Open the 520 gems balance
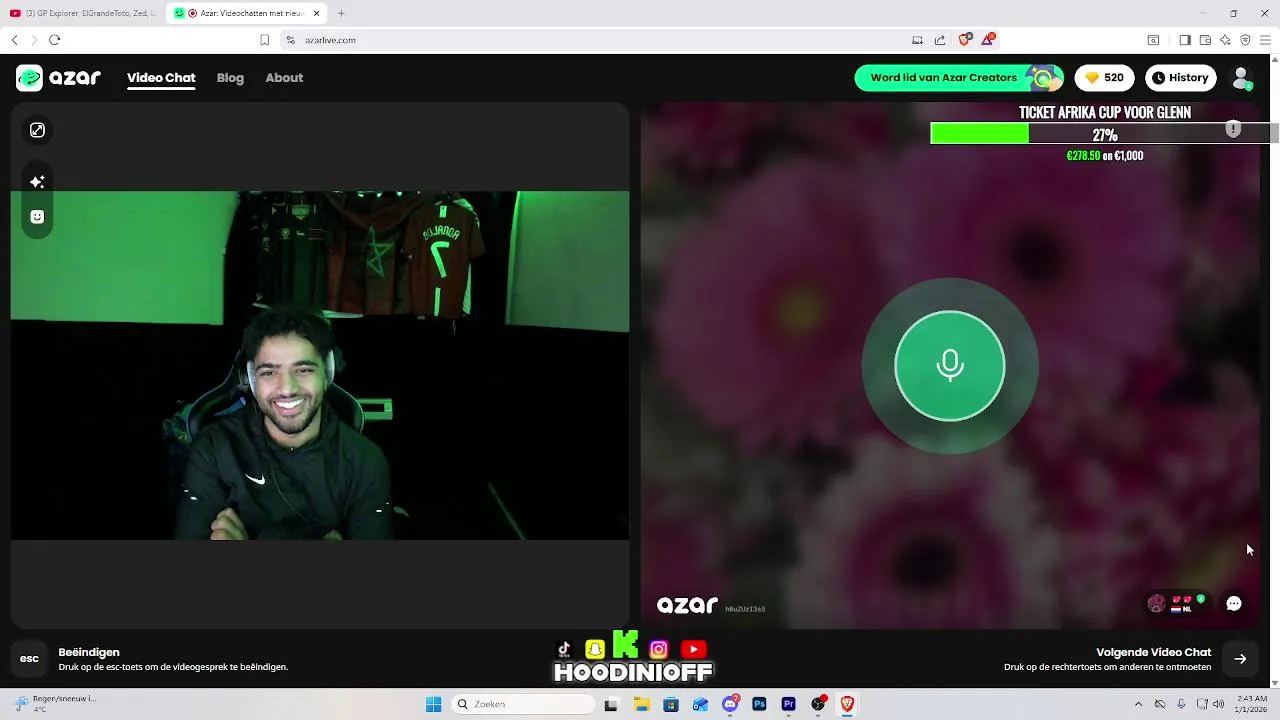This screenshot has height=720, width=1280. tap(1105, 78)
